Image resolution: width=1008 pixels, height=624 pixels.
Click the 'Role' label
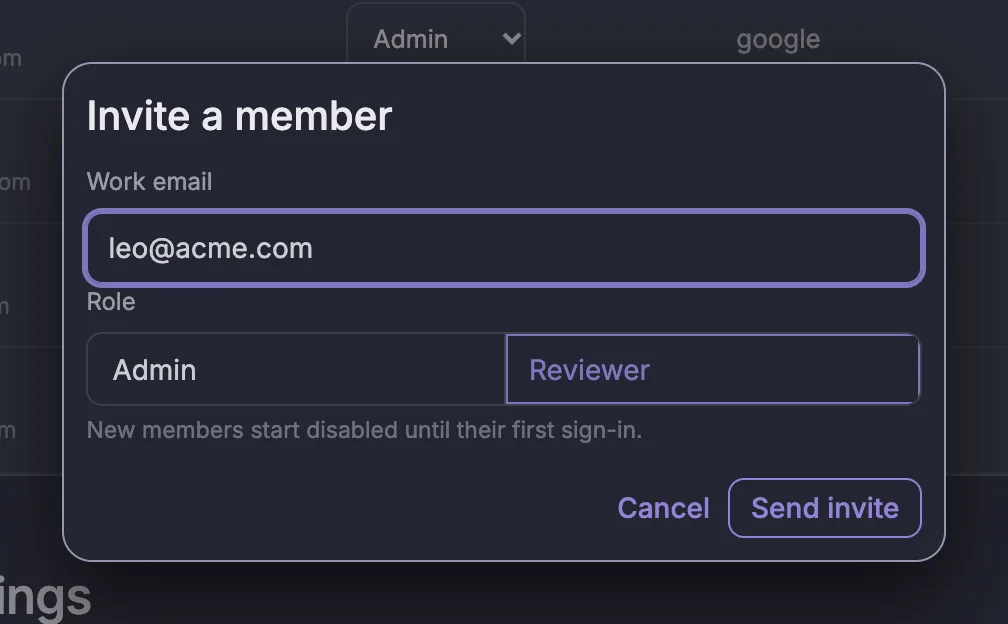point(111,302)
